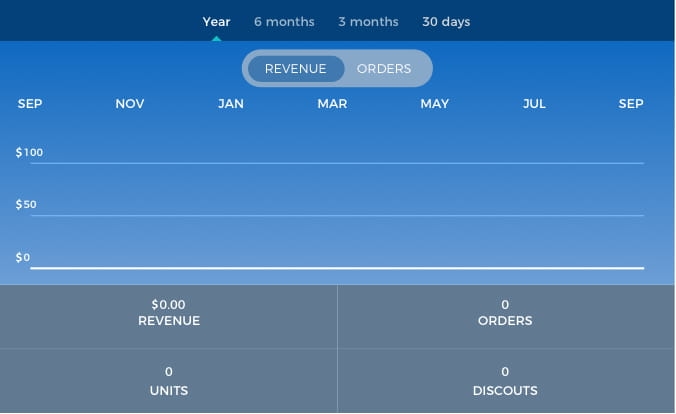
Task: Click the JUL month label
Action: [x=534, y=104]
